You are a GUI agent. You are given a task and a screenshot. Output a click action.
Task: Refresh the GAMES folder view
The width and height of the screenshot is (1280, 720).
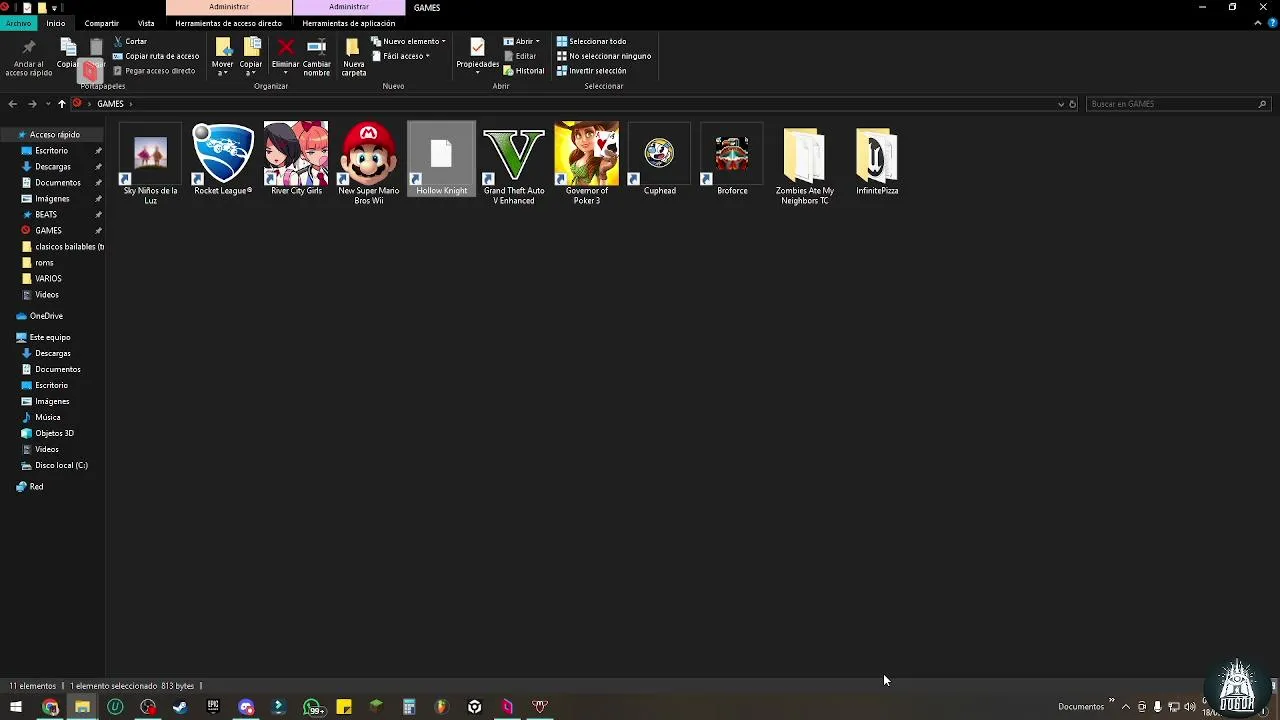coord(1073,104)
